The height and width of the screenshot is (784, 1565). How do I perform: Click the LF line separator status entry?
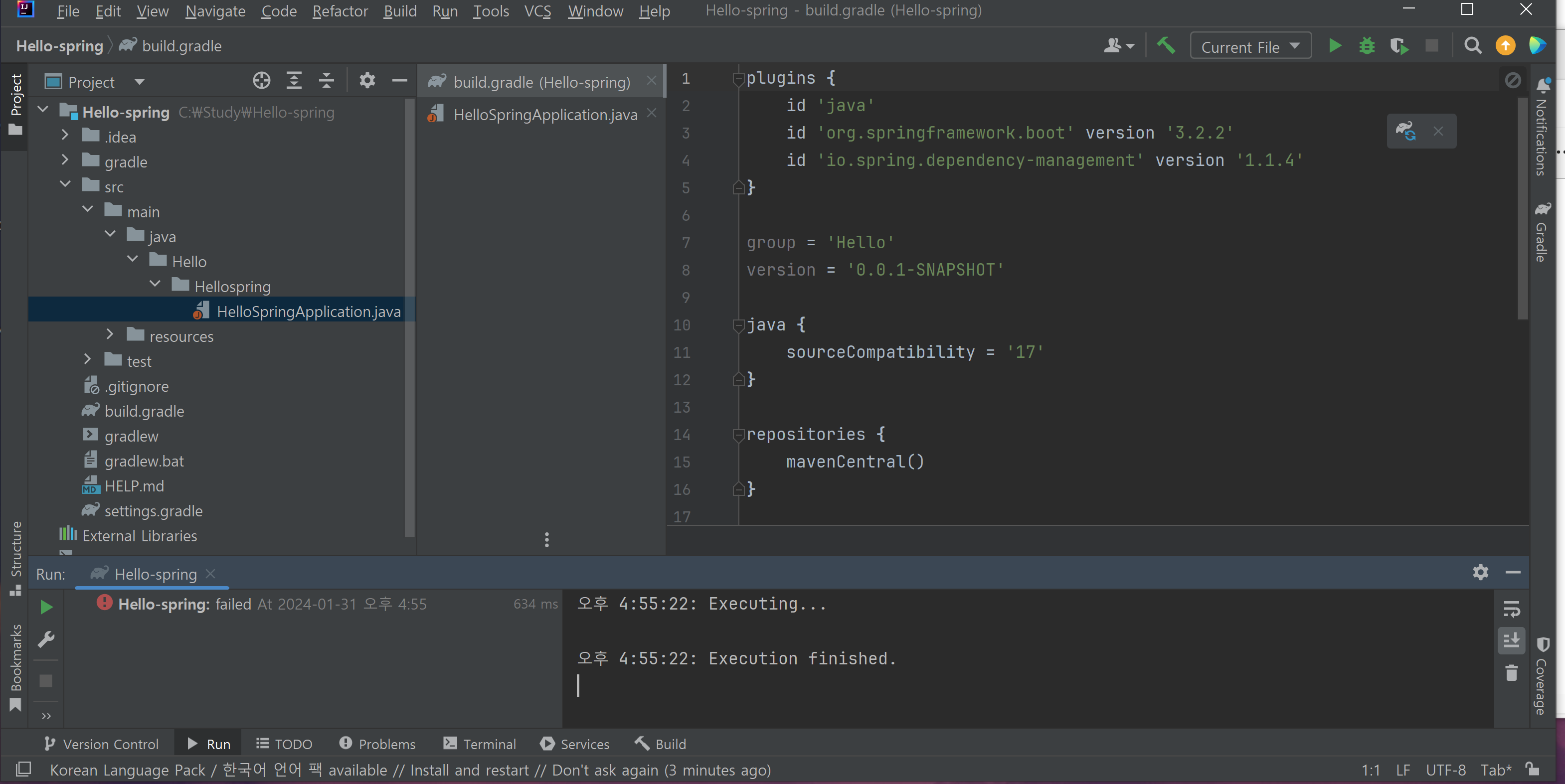pyautogui.click(x=1402, y=770)
